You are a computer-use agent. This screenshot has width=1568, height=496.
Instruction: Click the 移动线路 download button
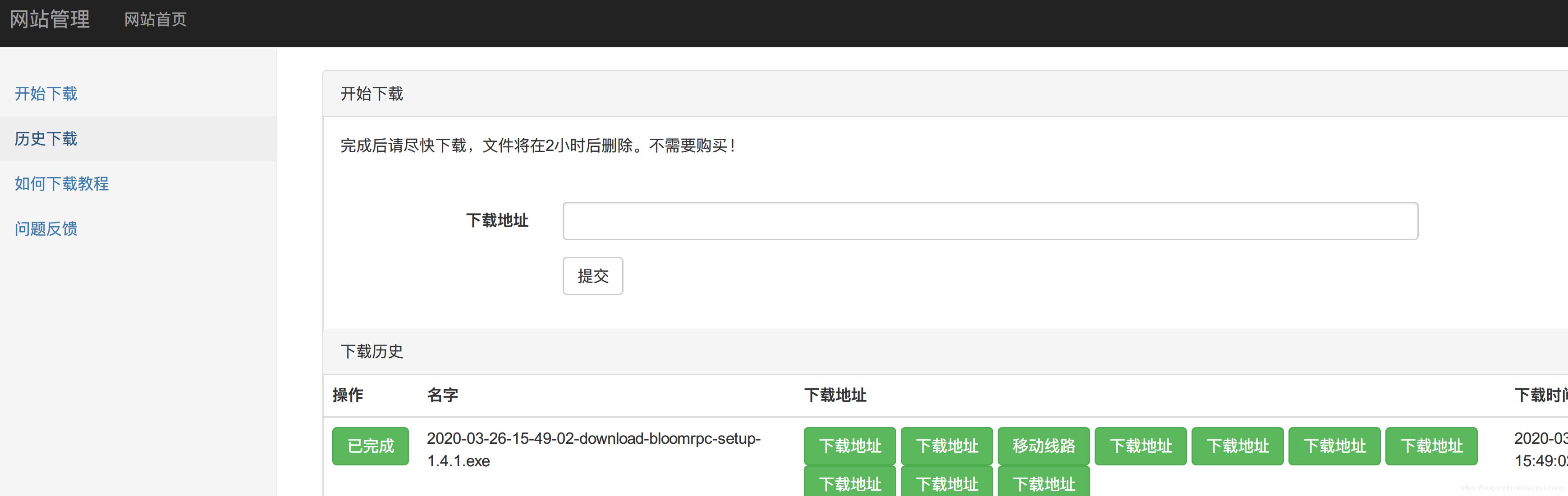pyautogui.click(x=1043, y=446)
